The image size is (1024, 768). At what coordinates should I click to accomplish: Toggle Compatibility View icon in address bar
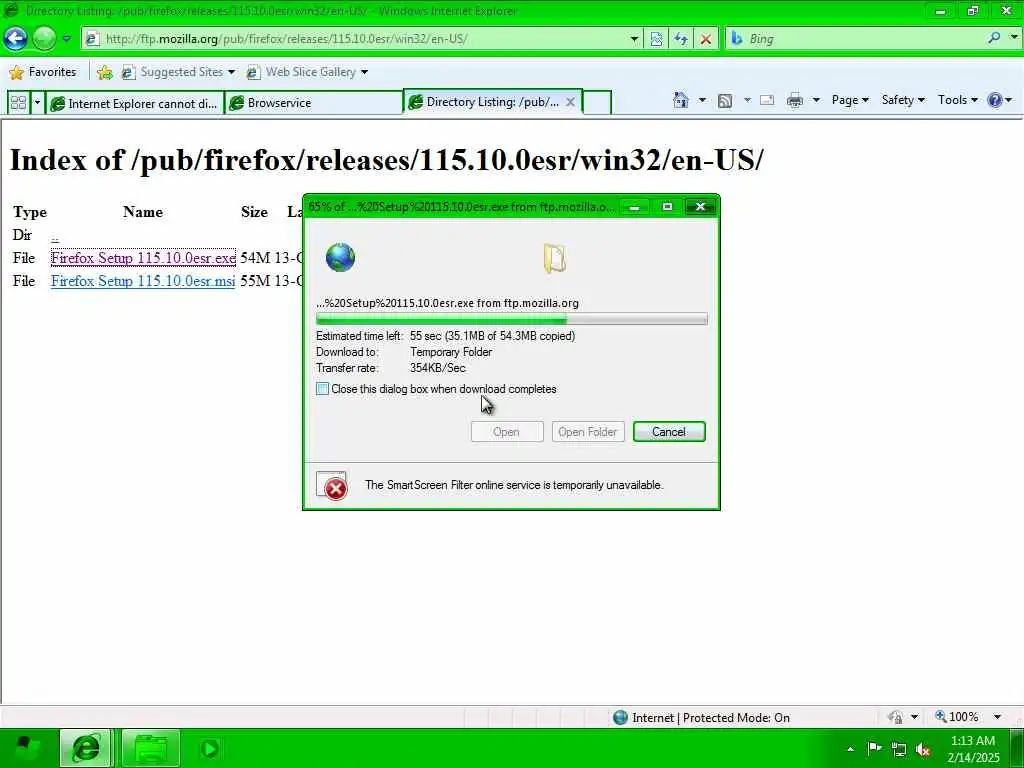(x=656, y=39)
